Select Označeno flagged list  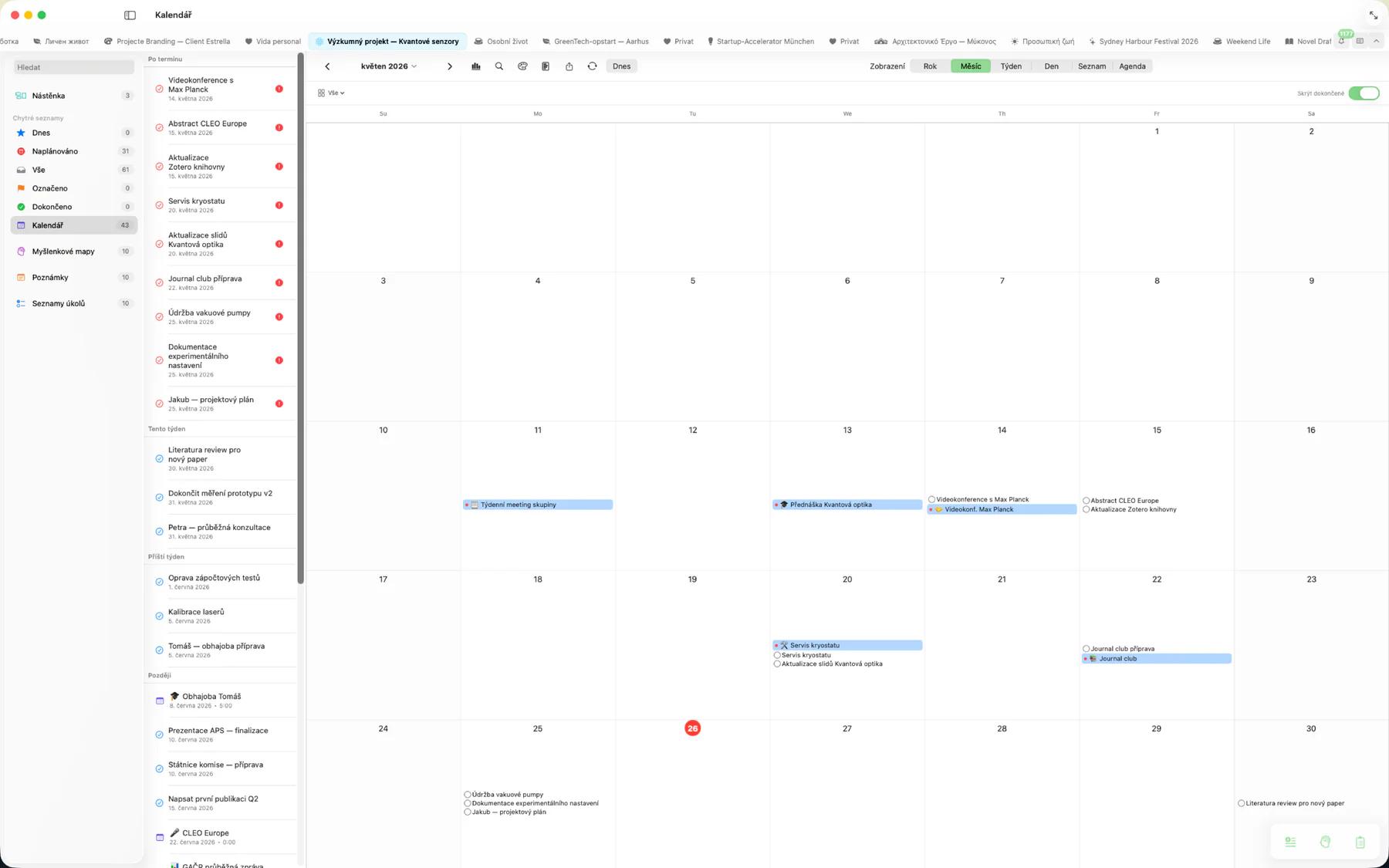click(x=74, y=188)
